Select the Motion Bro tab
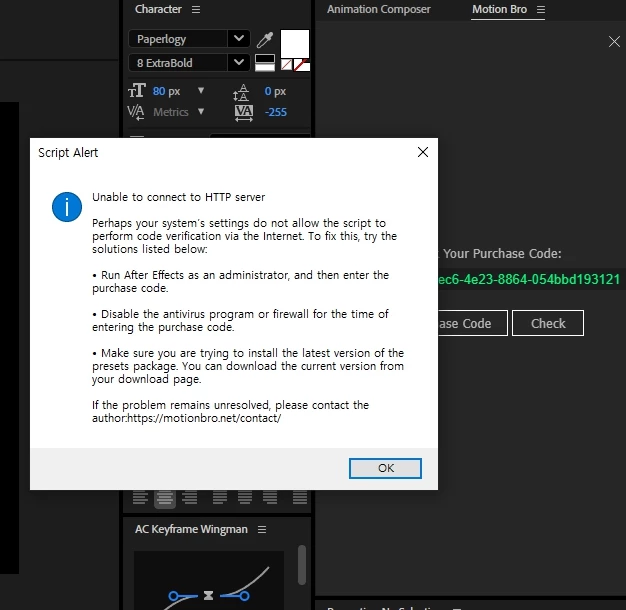Viewport: 626px width, 610px height. [499, 9]
